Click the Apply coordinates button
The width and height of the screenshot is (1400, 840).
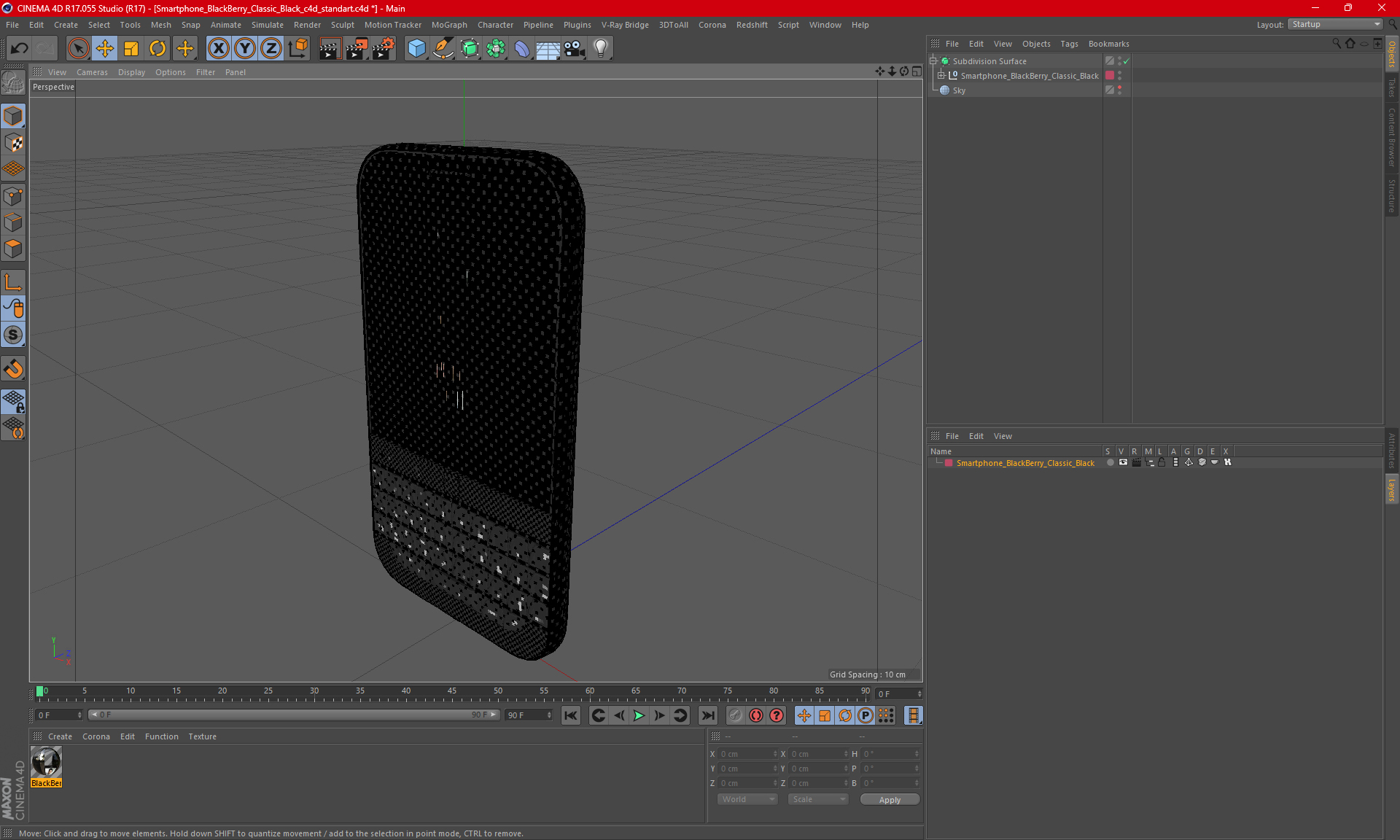pos(890,800)
